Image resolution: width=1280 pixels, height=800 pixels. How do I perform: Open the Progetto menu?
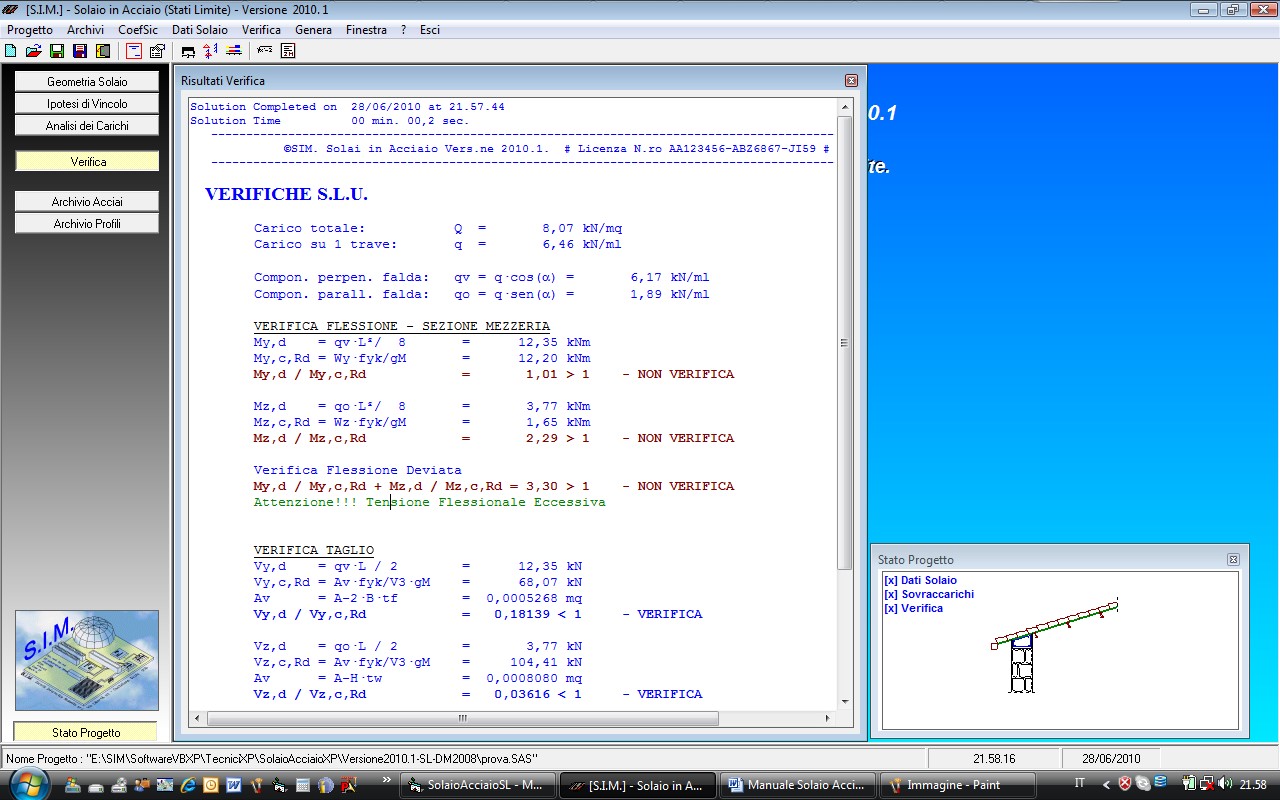(x=30, y=30)
